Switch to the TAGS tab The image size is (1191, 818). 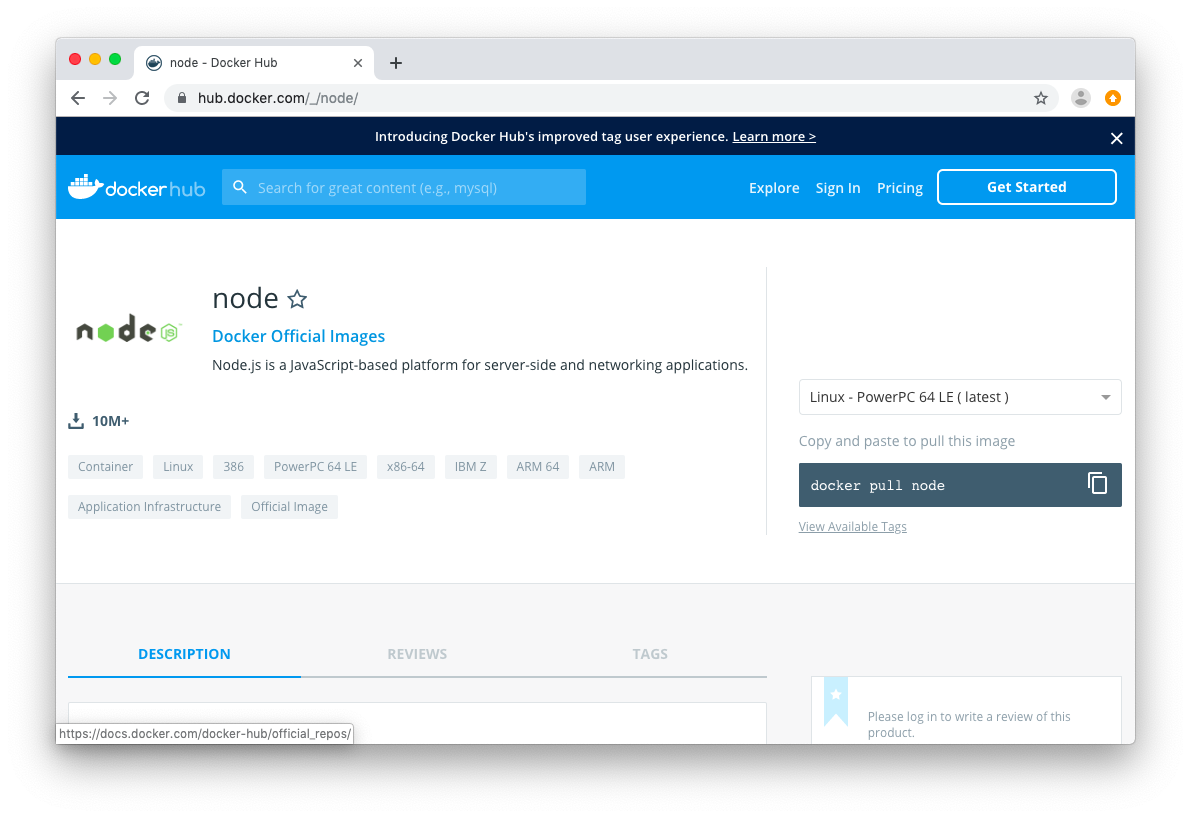click(650, 654)
